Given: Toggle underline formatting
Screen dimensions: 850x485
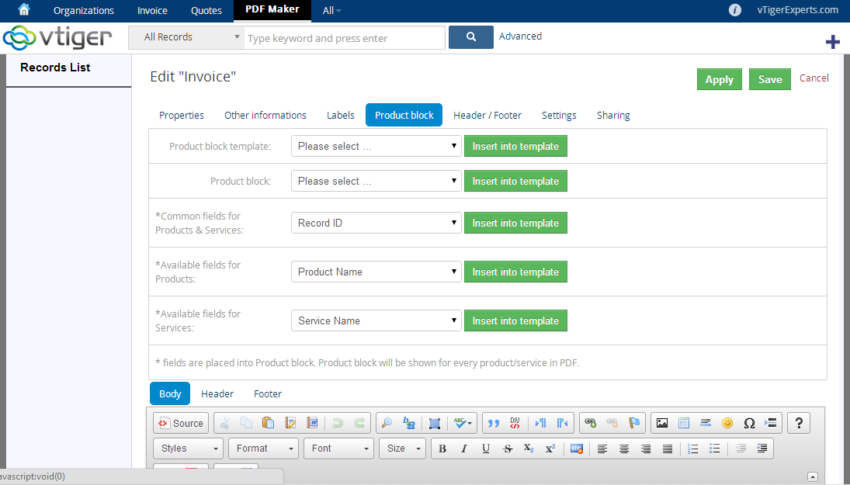Looking at the screenshot, I should point(486,449).
